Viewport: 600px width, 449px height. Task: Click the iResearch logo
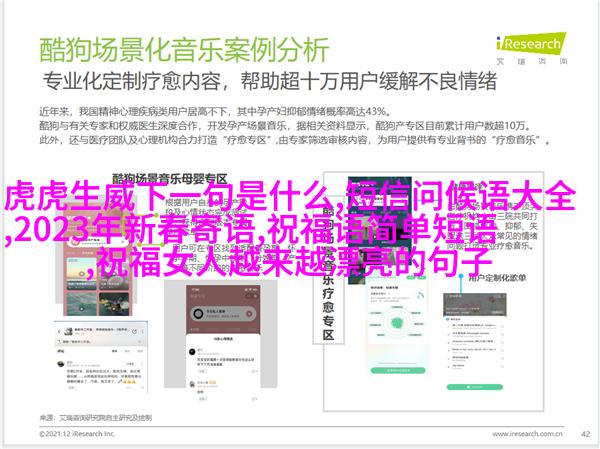click(x=532, y=48)
